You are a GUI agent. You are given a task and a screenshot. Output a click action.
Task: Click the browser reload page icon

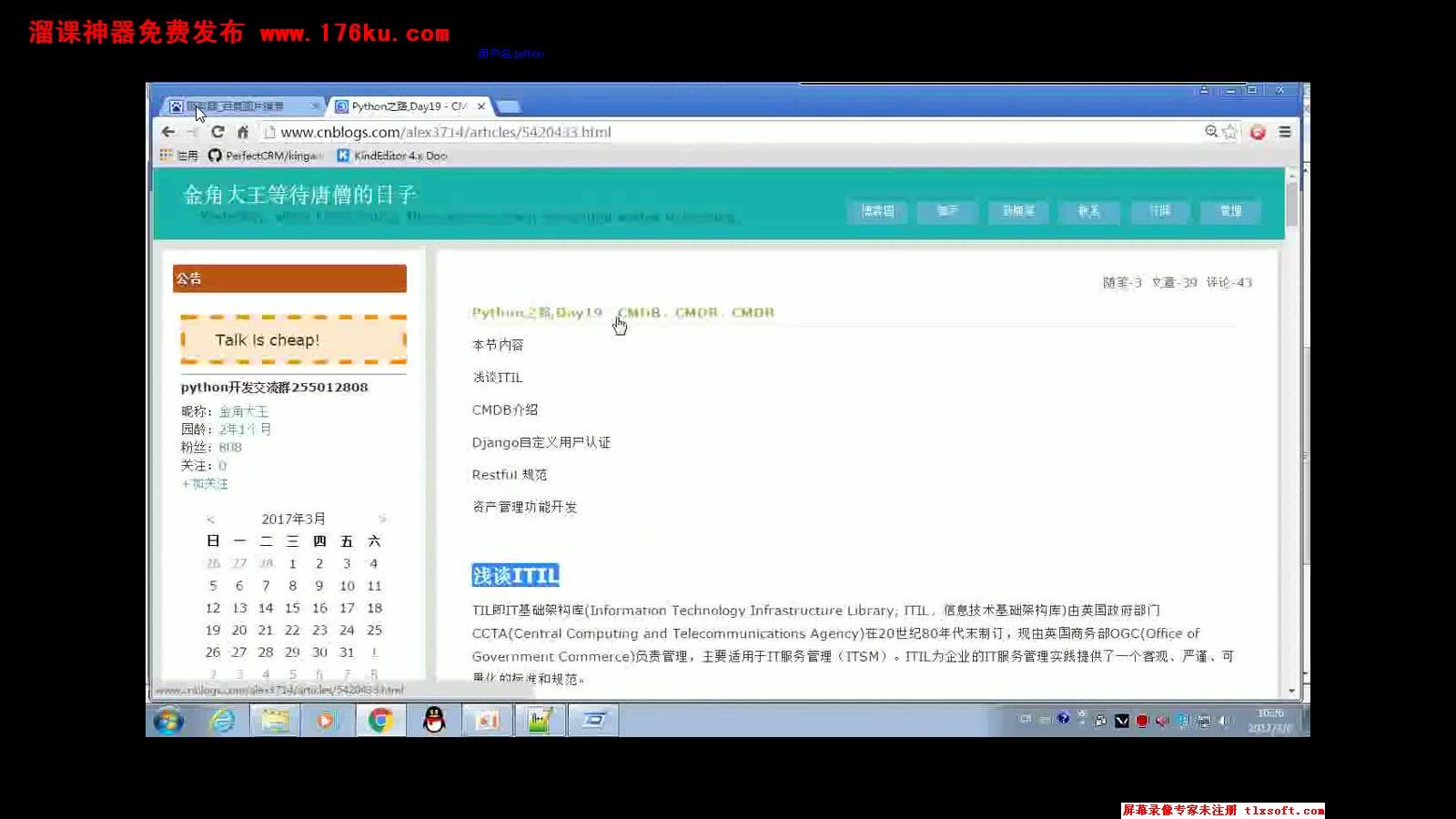218,131
